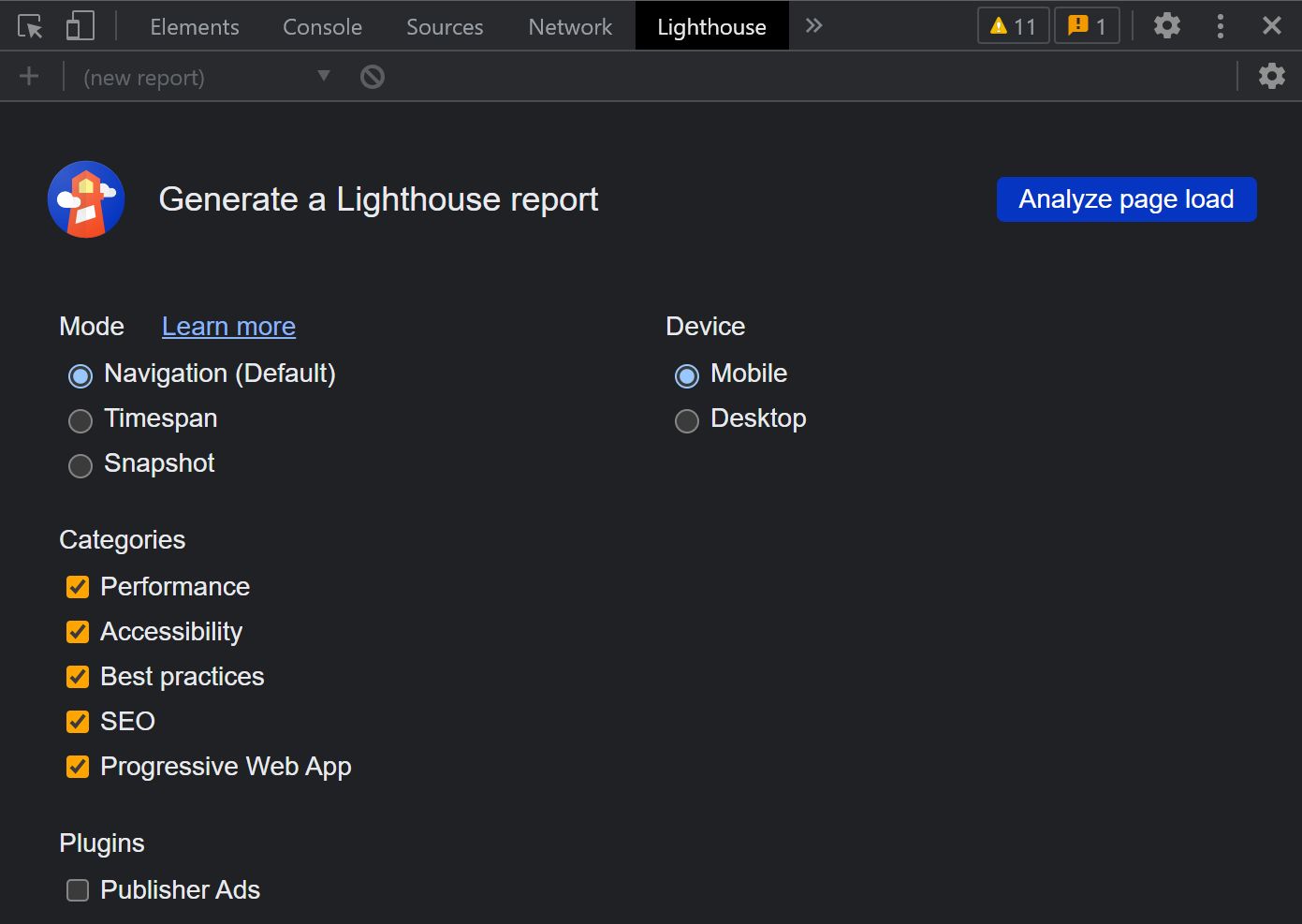Select the Timespan mode radio button
The height and width of the screenshot is (924, 1302).
[80, 420]
